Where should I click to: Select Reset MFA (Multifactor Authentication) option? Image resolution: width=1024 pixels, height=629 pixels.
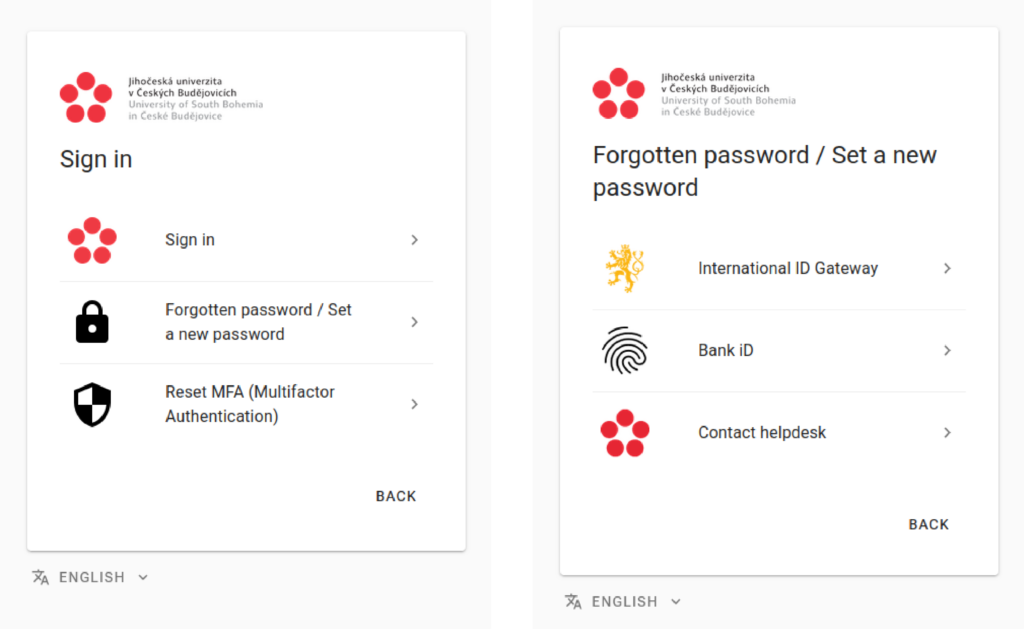[x=250, y=404]
